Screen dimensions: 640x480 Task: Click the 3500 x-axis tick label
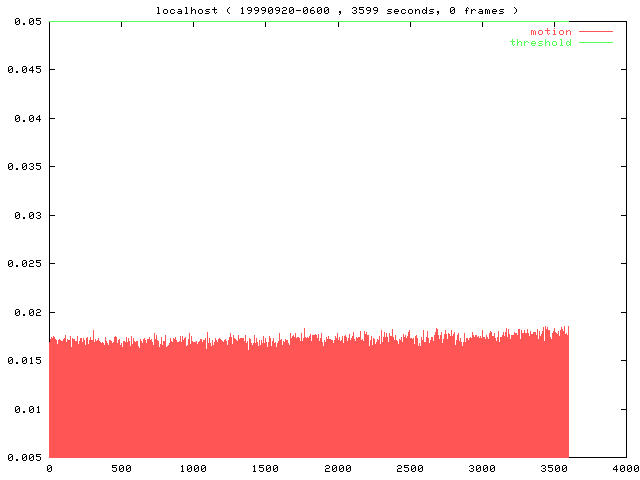point(554,468)
